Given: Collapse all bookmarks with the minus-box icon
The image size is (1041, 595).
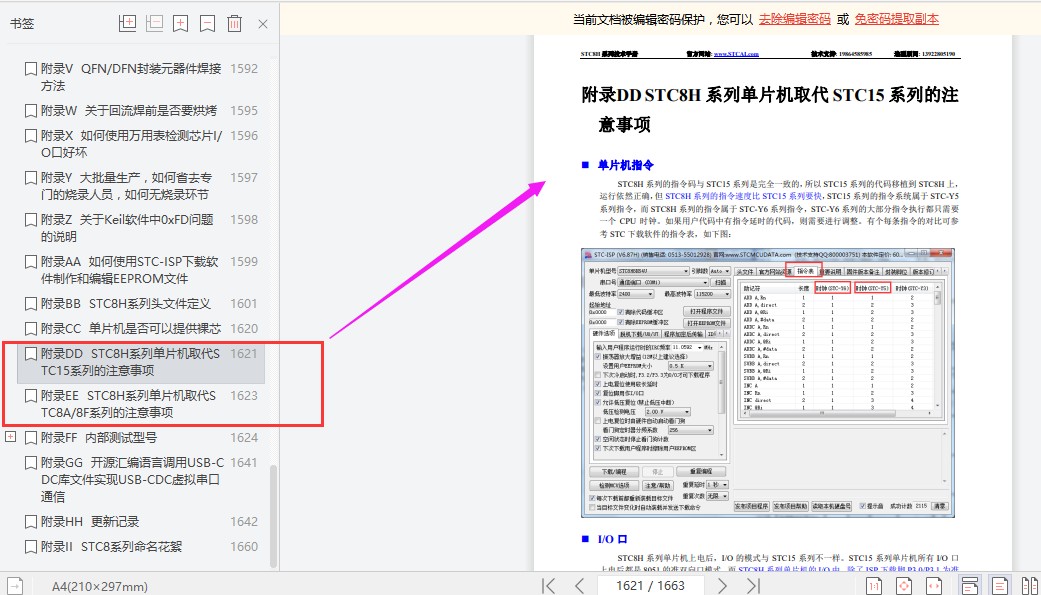Looking at the screenshot, I should pyautogui.click(x=154, y=23).
